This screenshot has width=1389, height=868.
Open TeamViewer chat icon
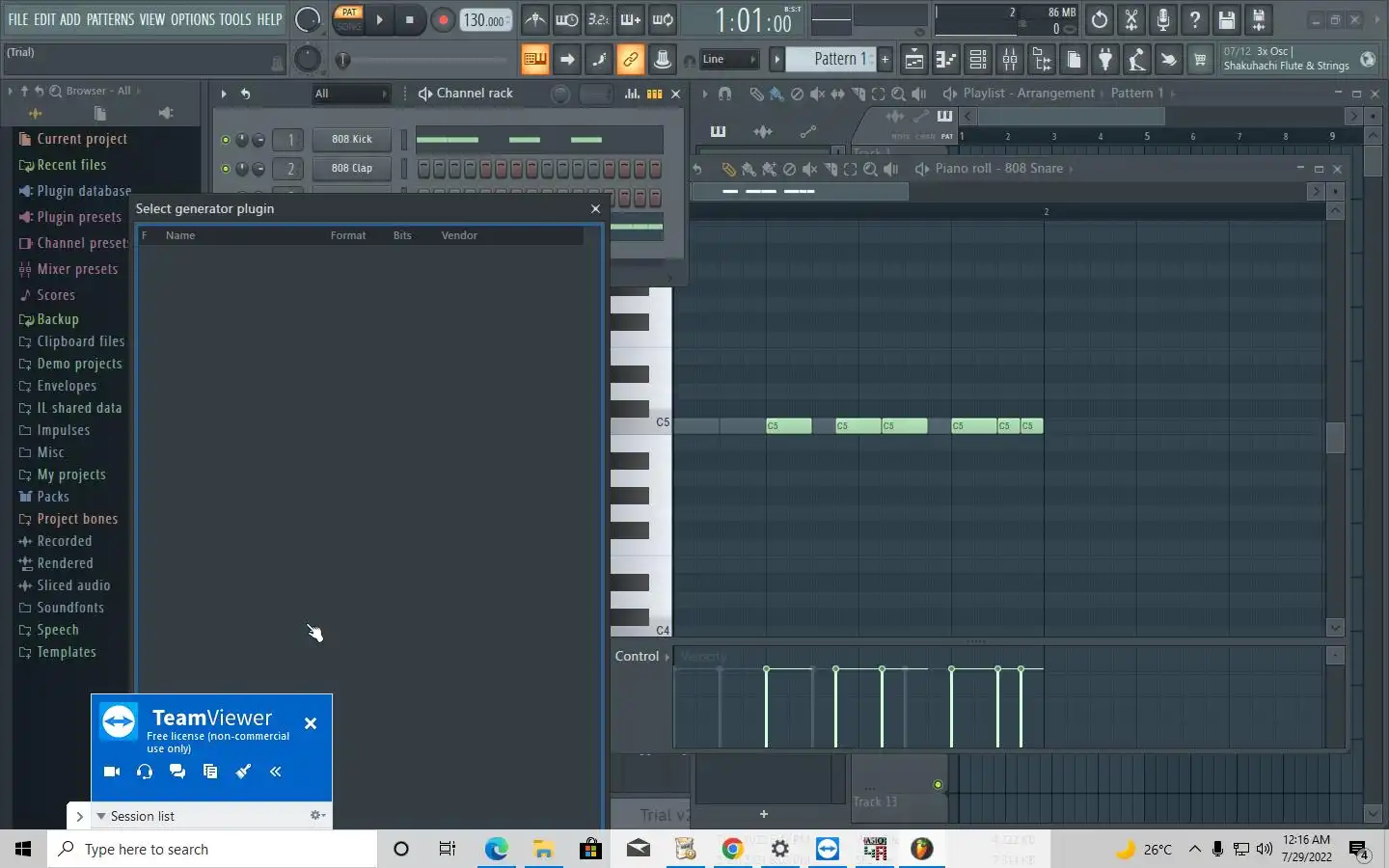click(177, 772)
